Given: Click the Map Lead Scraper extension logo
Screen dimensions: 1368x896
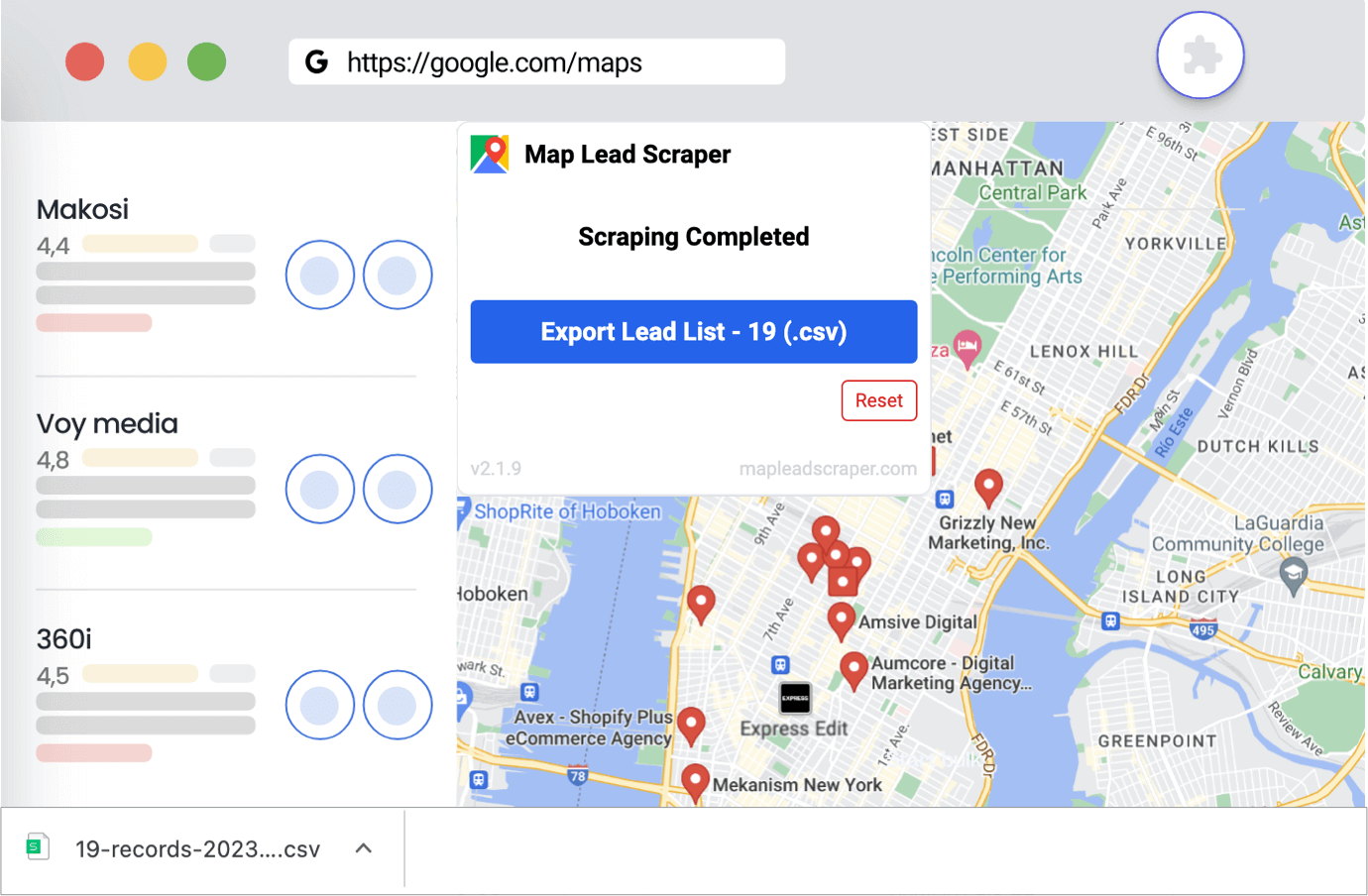Looking at the screenshot, I should tap(489, 154).
